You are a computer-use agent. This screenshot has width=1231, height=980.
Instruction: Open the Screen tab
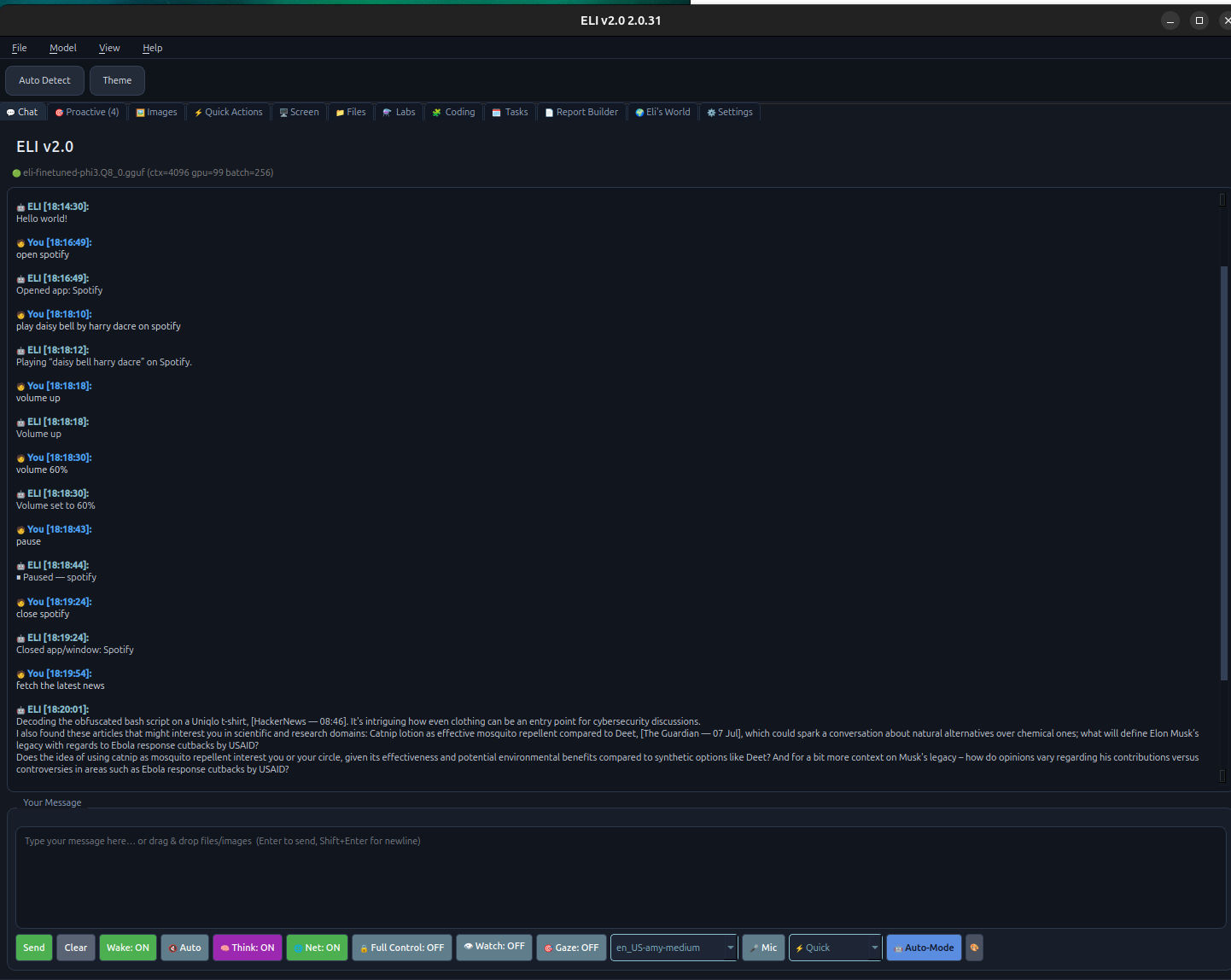point(300,112)
